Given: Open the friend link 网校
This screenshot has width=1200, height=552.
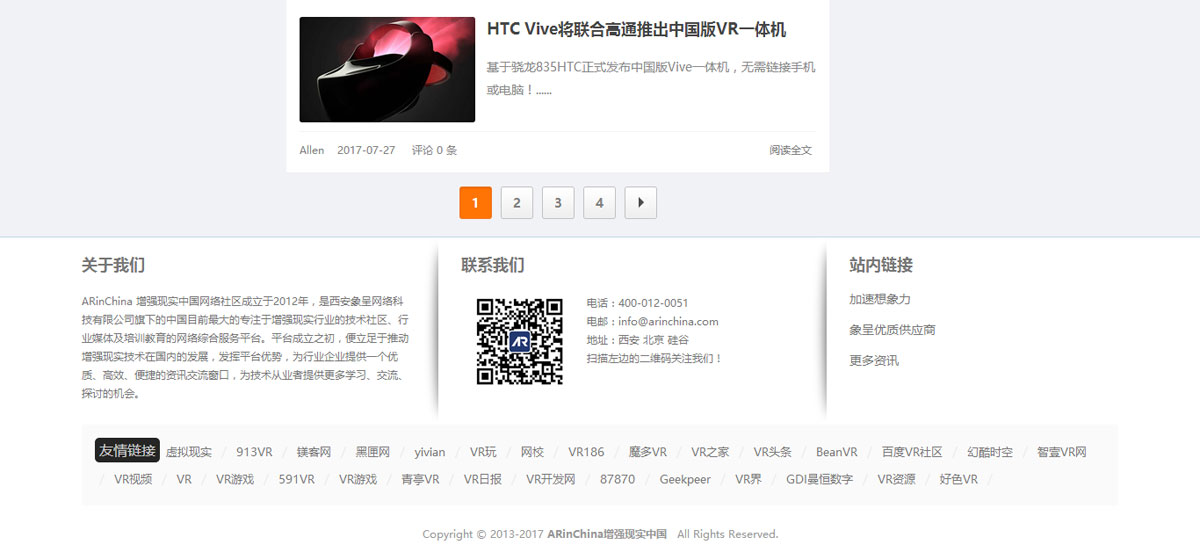Looking at the screenshot, I should click(532, 452).
